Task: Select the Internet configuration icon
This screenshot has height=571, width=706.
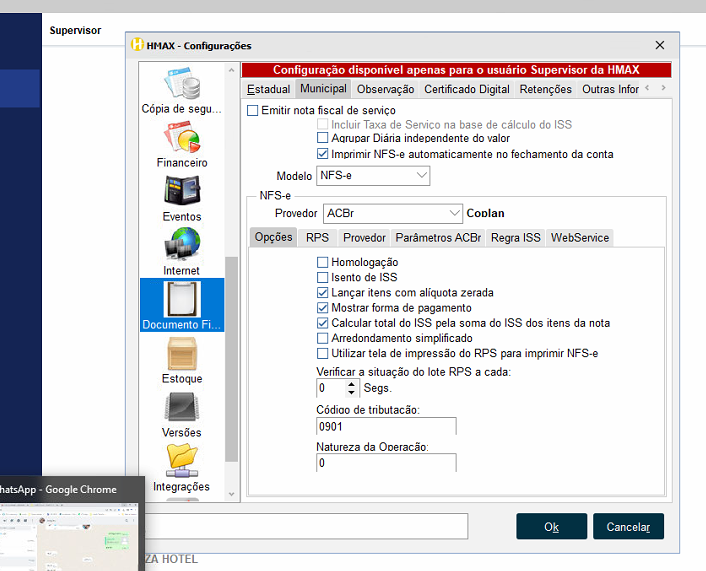Action: pyautogui.click(x=182, y=245)
